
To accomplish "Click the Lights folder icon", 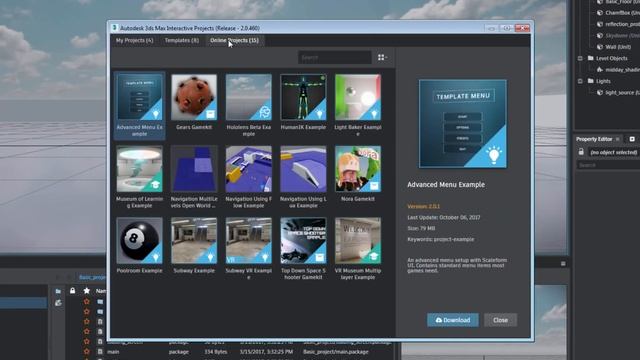I will point(591,81).
